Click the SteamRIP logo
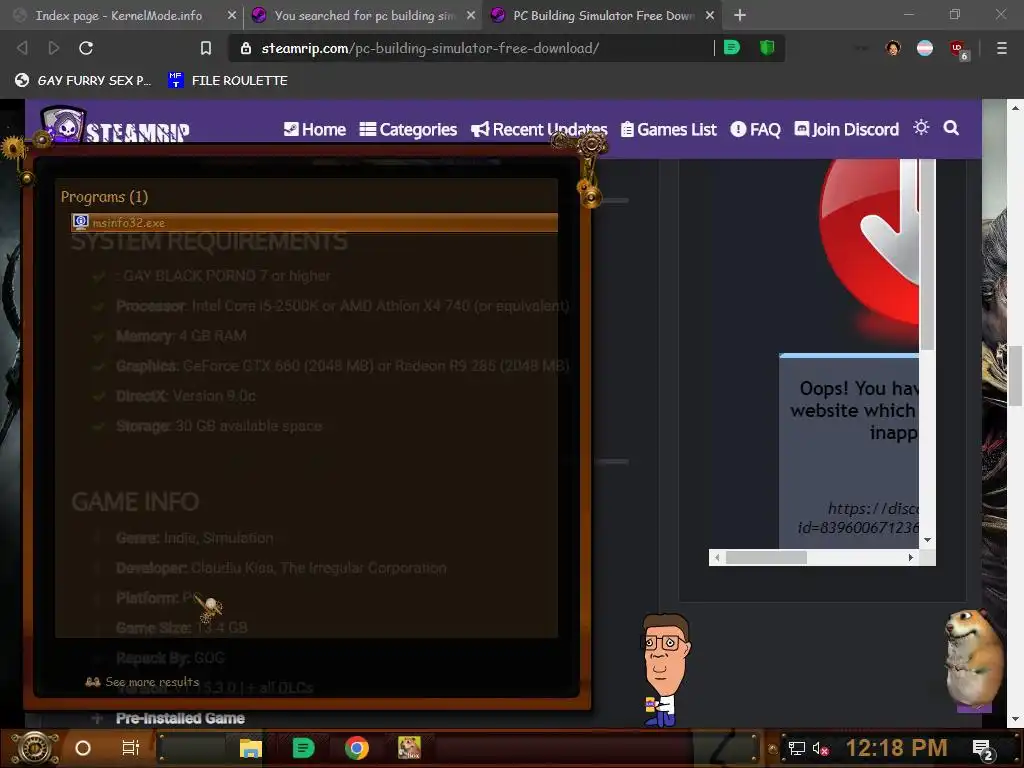Viewport: 1024px width, 768px height. click(115, 124)
